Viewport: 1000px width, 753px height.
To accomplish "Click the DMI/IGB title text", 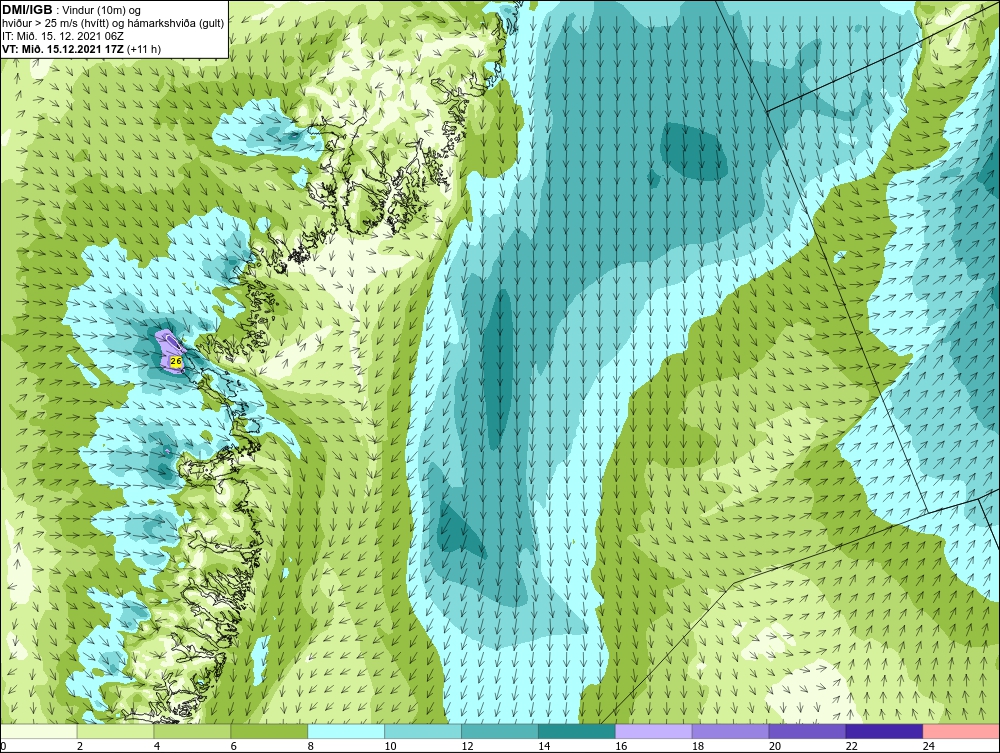I will click(x=27, y=10).
